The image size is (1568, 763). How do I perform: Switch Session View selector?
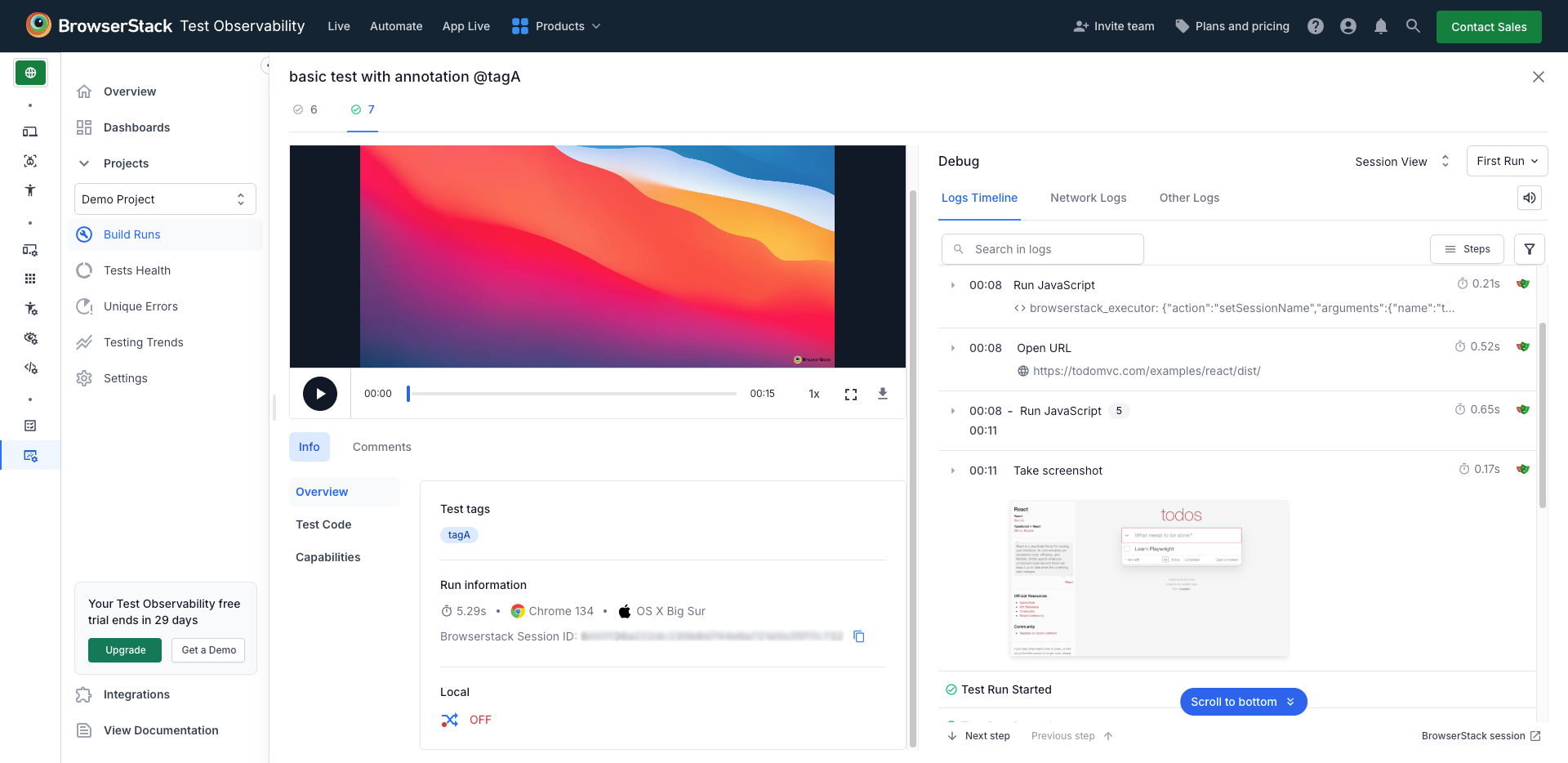(x=1401, y=162)
